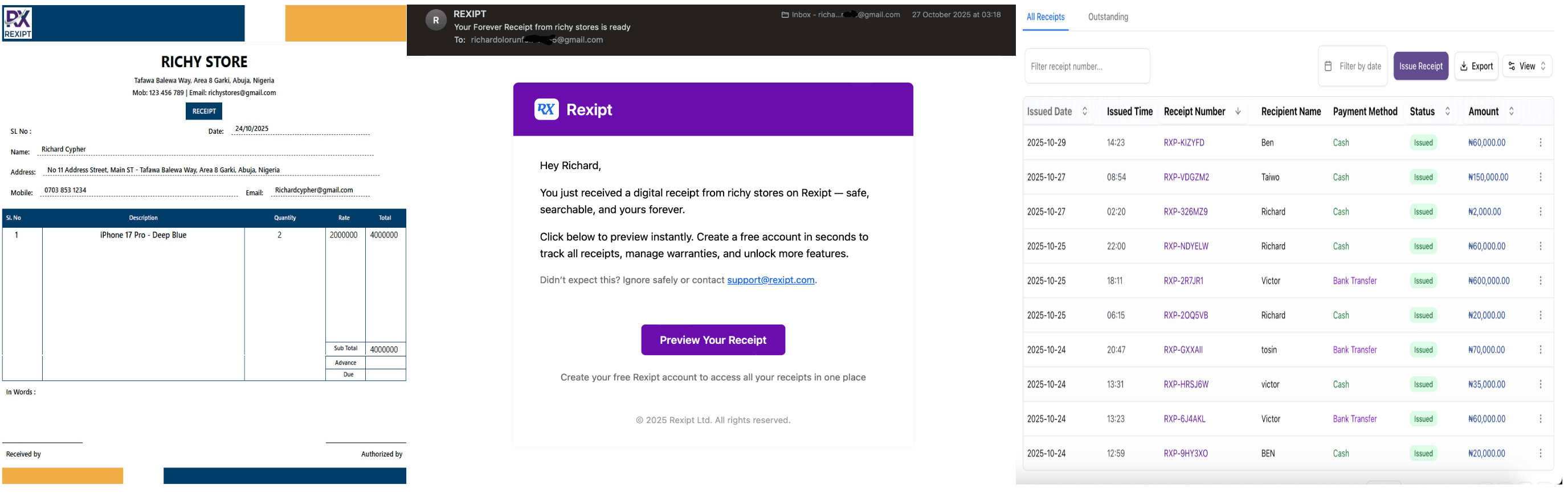Click the blue RECEIPT label on document
The height and width of the screenshot is (501, 1568).
pos(204,111)
